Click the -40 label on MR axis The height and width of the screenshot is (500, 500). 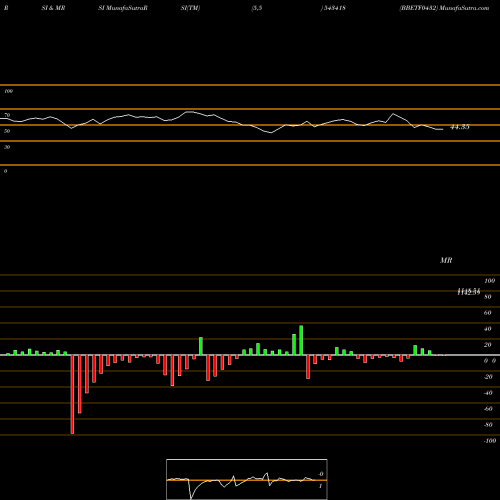pos(488,393)
